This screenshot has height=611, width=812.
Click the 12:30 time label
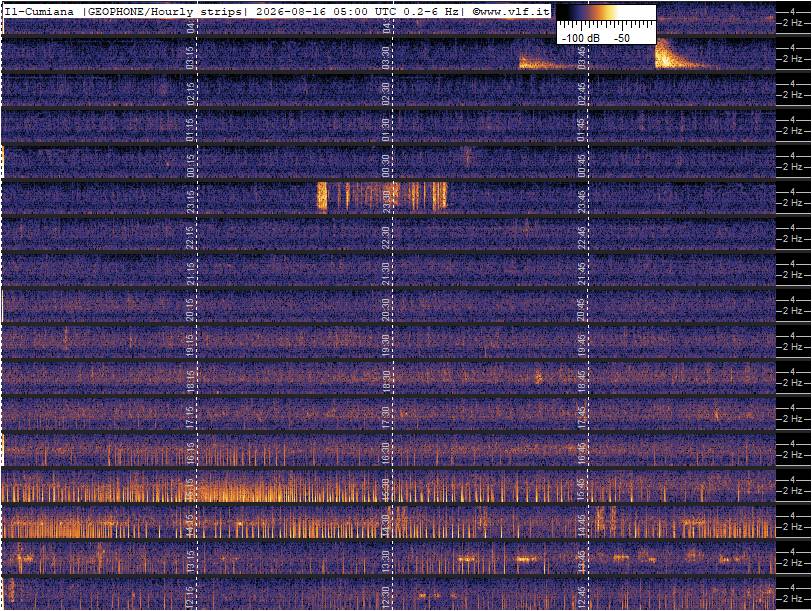click(x=386, y=598)
